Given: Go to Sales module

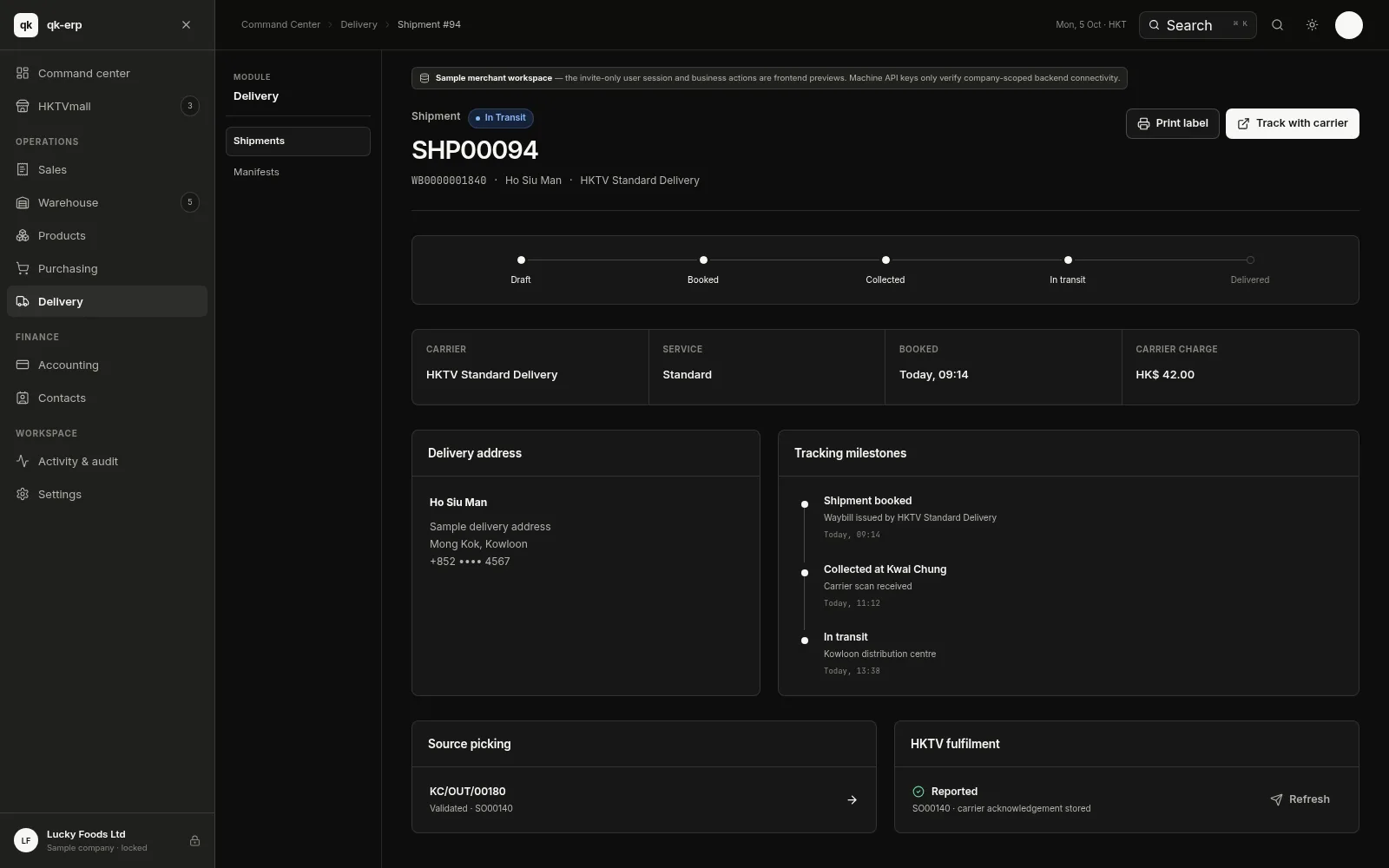Looking at the screenshot, I should pyautogui.click(x=107, y=169).
